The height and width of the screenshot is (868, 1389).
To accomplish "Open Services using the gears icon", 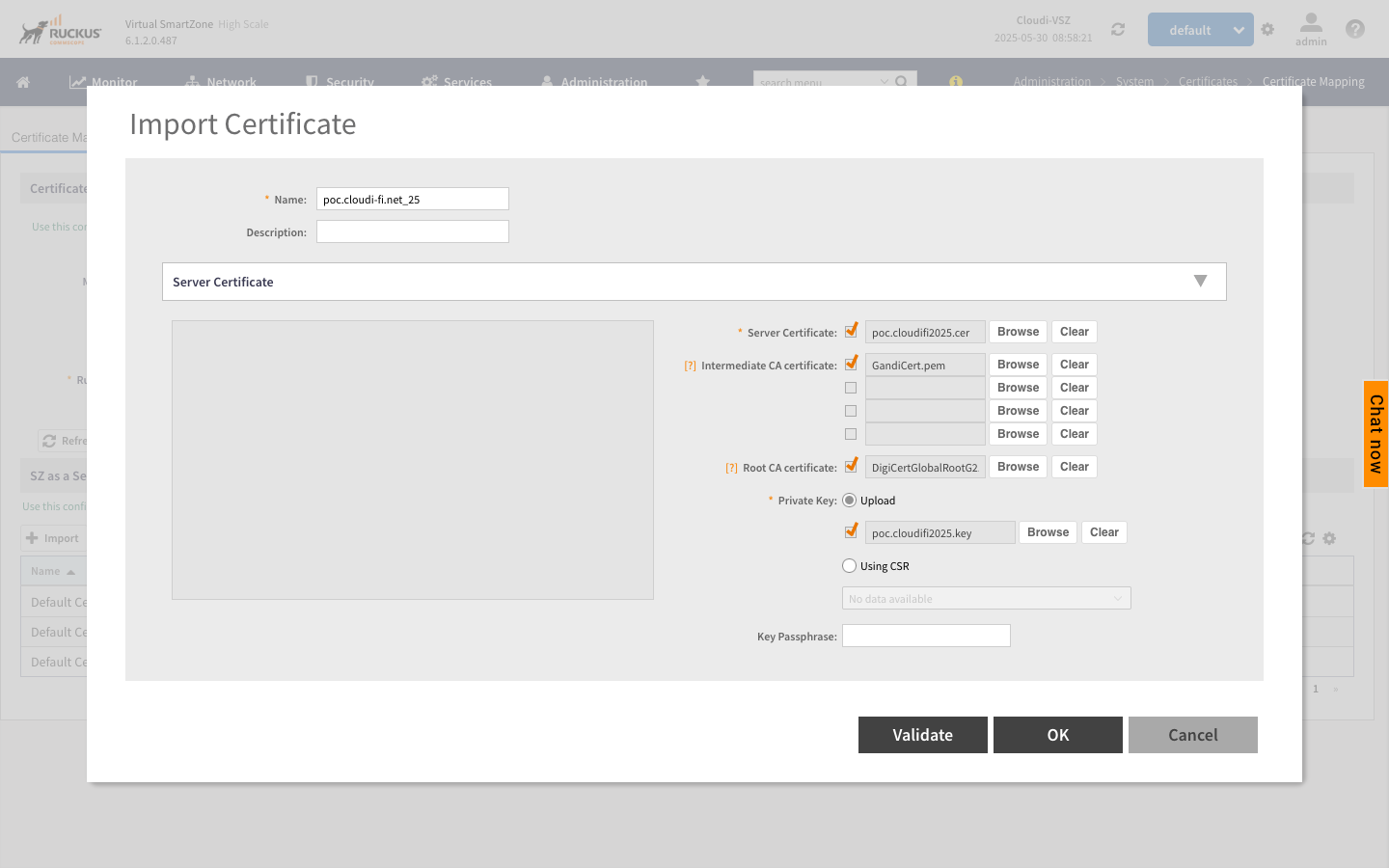I will click(x=428, y=82).
